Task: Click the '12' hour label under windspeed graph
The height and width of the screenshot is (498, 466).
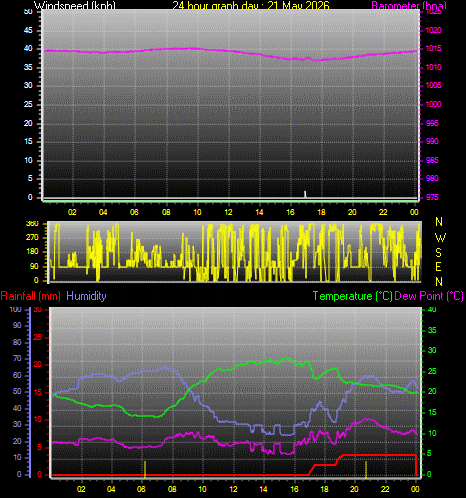Action: 228,212
